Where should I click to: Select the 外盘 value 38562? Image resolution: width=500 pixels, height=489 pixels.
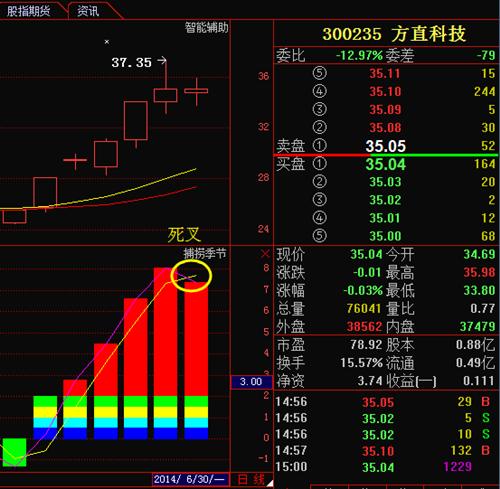[x=364, y=326]
